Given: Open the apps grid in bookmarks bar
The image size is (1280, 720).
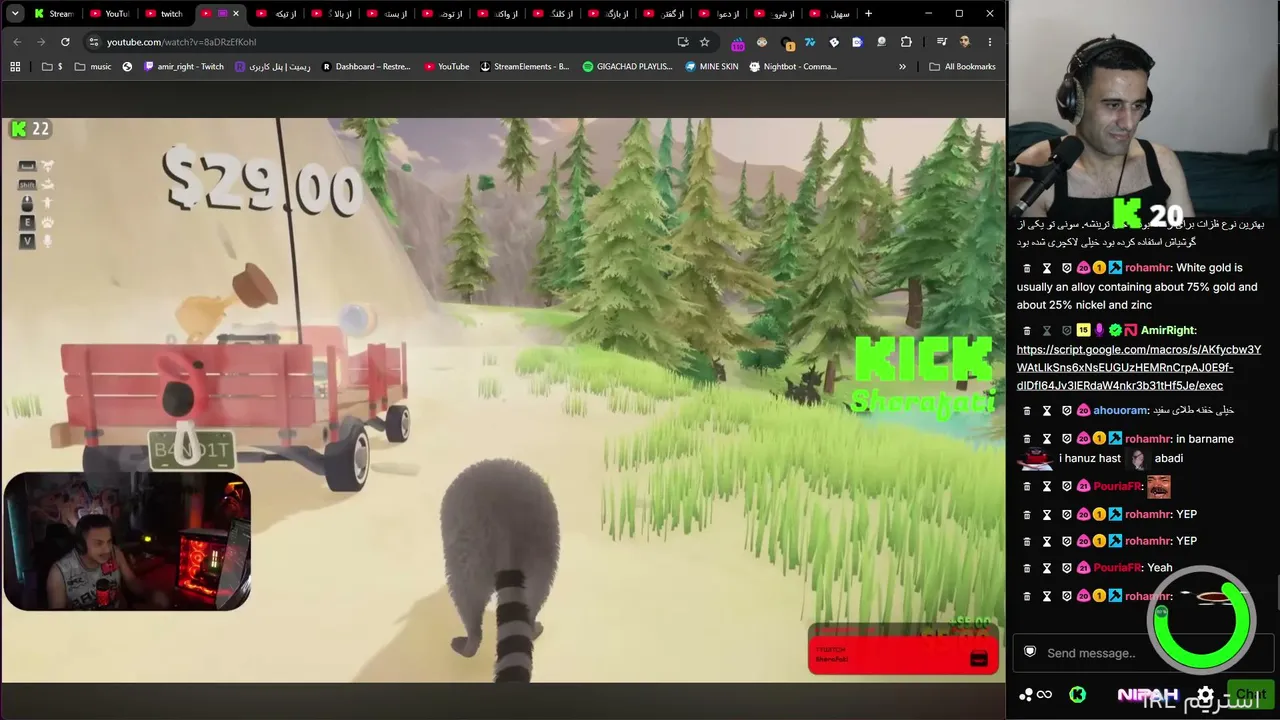Looking at the screenshot, I should [x=15, y=67].
